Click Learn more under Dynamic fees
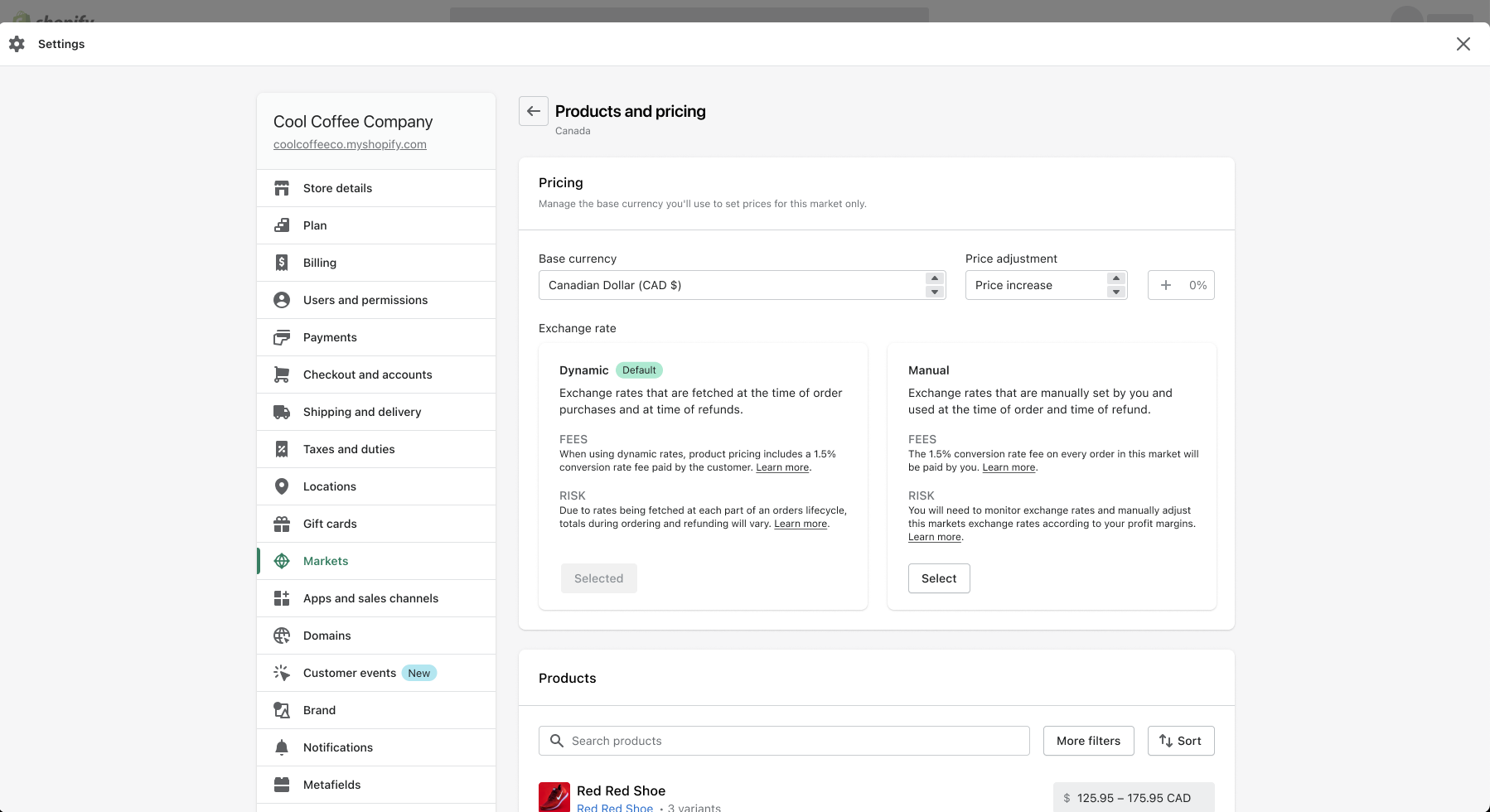 pos(782,467)
